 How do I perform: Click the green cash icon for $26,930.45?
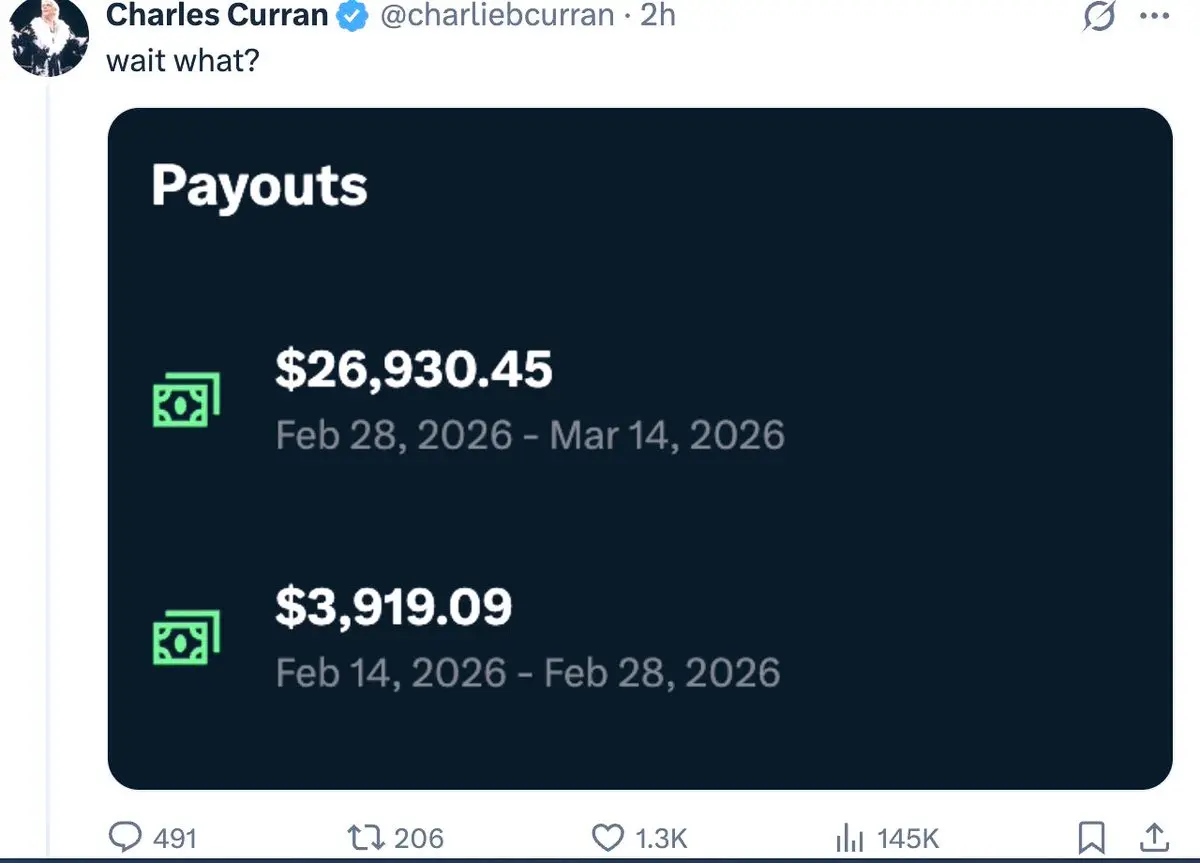pyautogui.click(x=185, y=401)
